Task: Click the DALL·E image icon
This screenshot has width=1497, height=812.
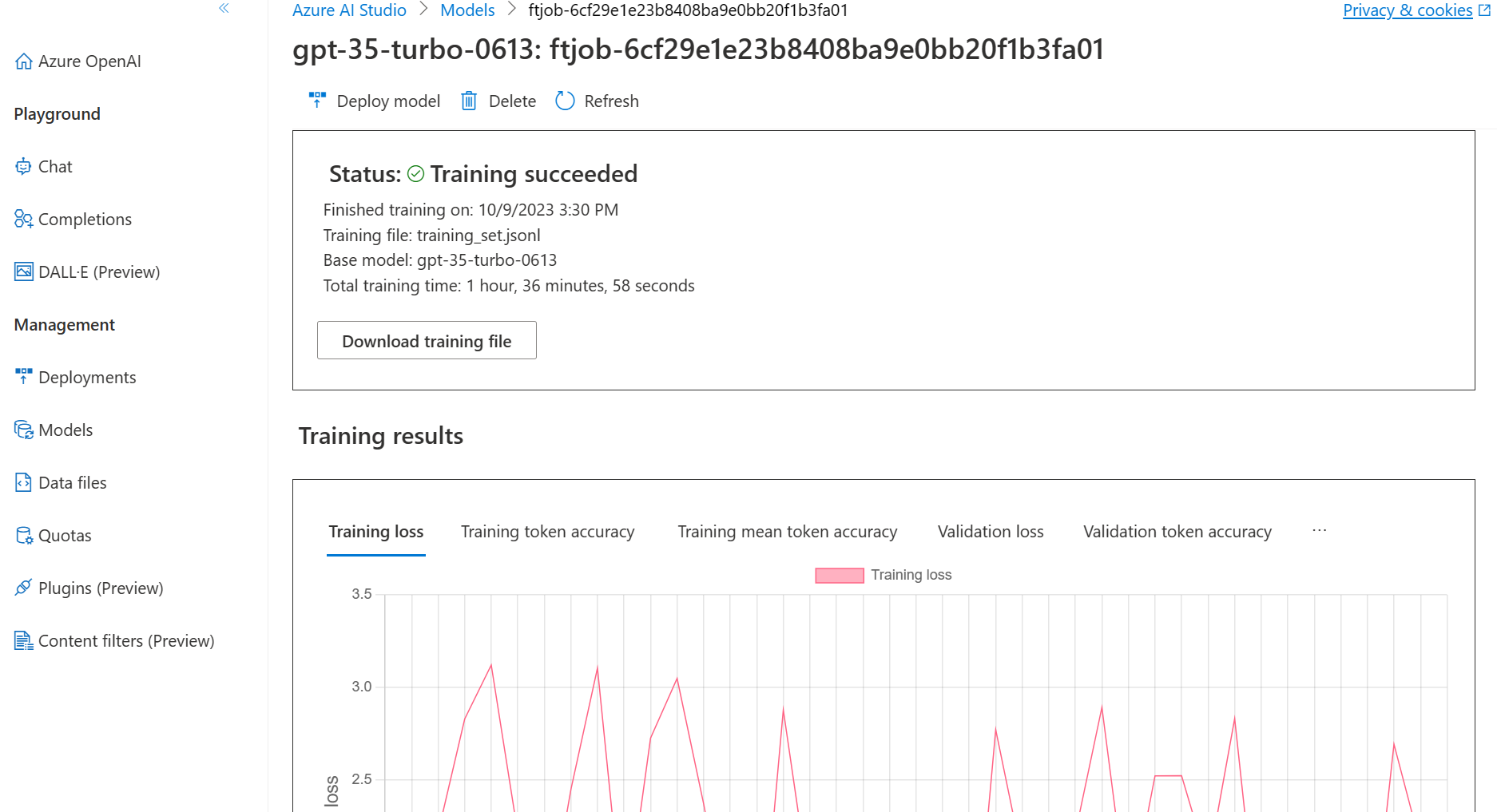Action: [24, 272]
